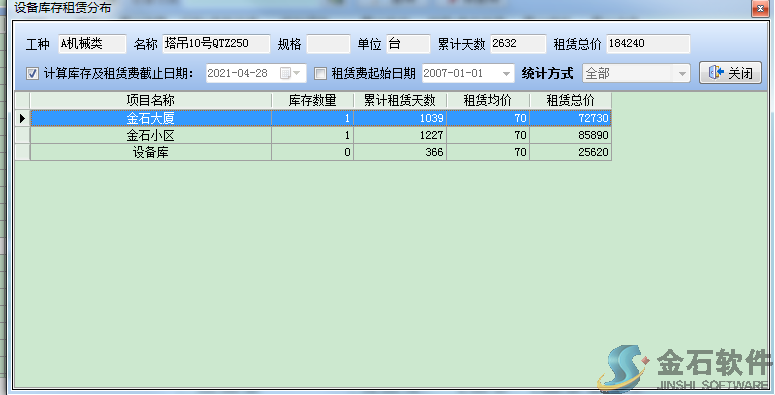Toggle 计算库存及租赁费截止日期 checkbox

[32, 74]
